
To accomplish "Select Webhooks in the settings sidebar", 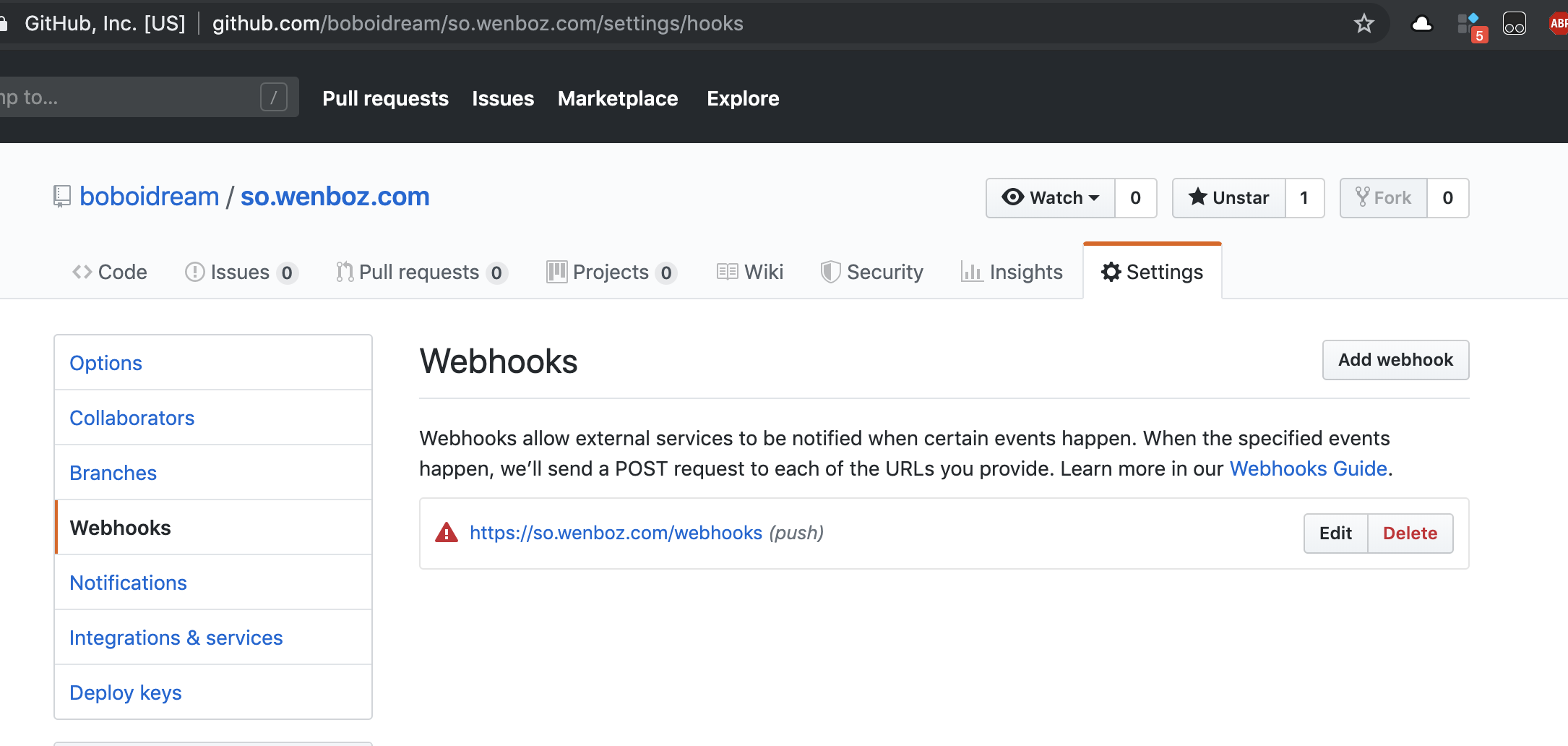I will click(x=213, y=528).
